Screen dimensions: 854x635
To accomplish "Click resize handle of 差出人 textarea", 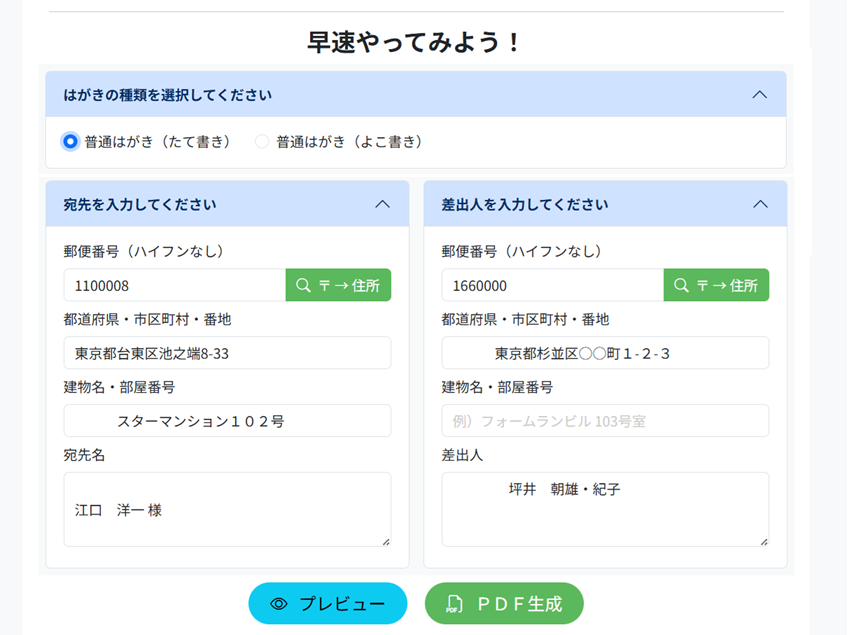I will [764, 542].
